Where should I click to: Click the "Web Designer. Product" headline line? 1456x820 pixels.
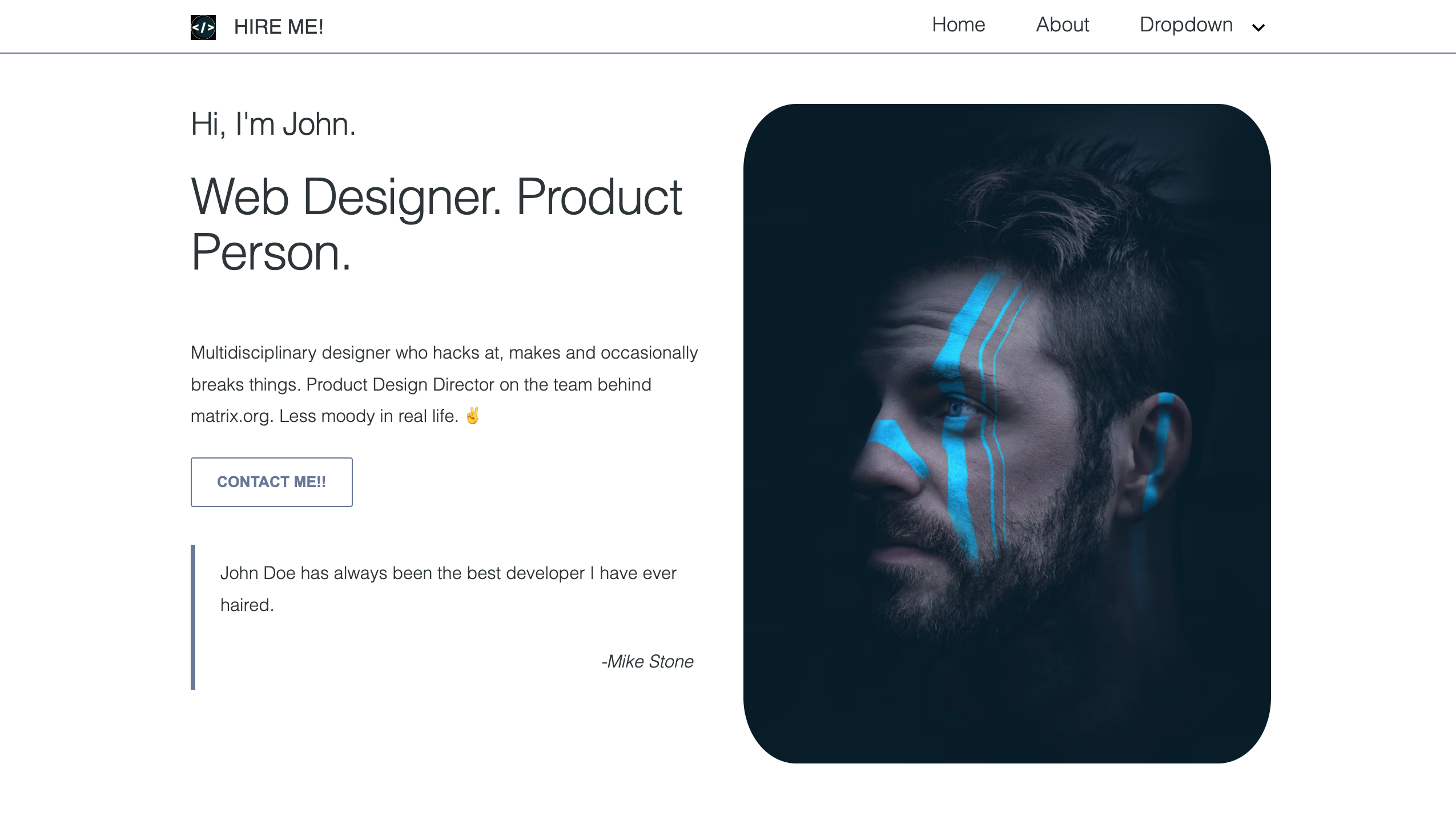[436, 197]
